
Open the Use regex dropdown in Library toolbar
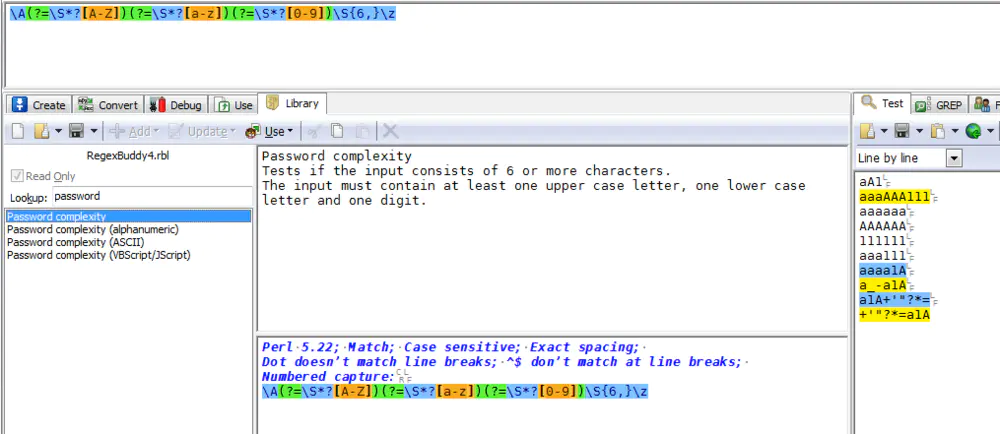pyautogui.click(x=269, y=131)
